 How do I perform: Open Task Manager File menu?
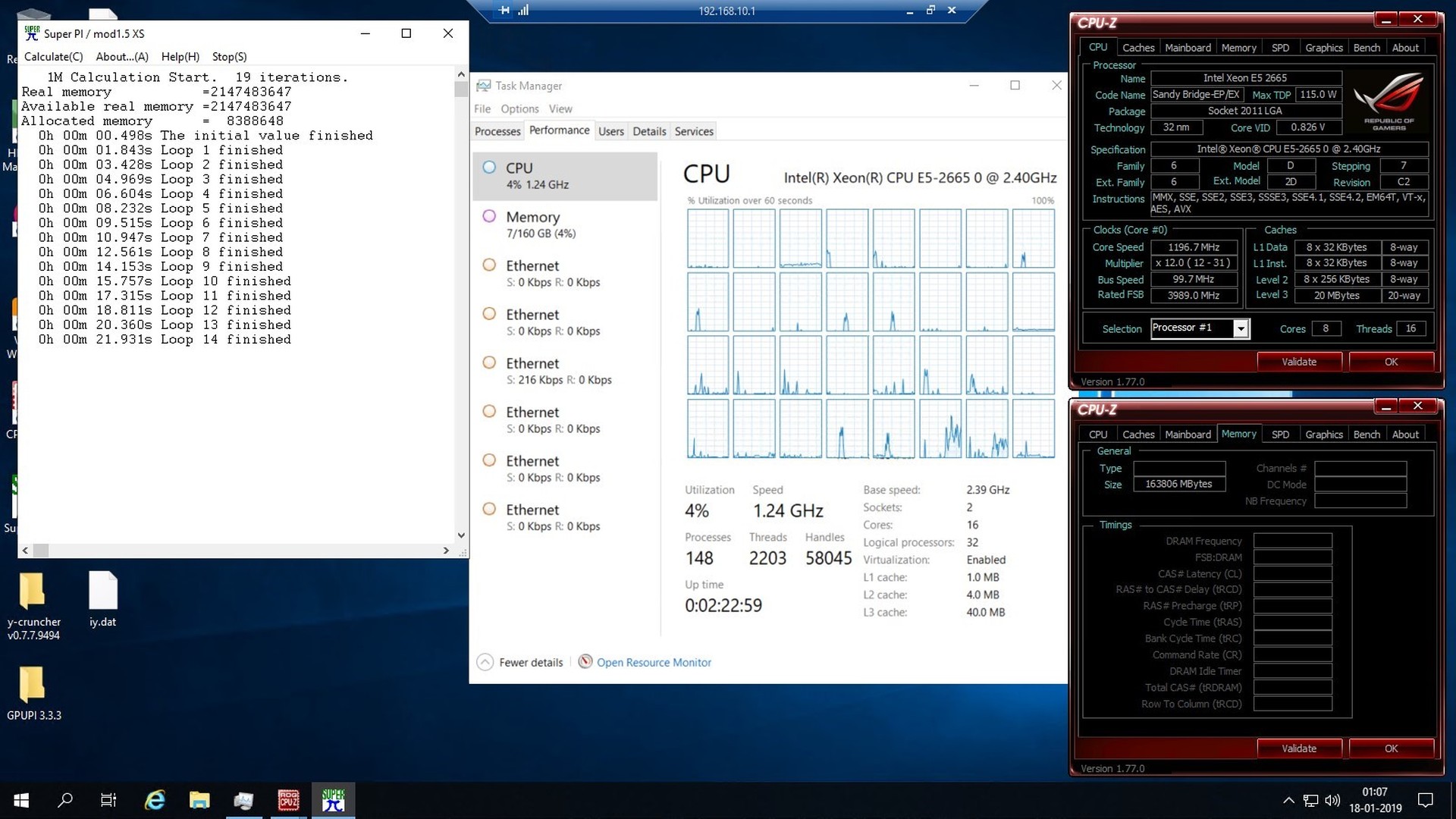click(x=482, y=109)
